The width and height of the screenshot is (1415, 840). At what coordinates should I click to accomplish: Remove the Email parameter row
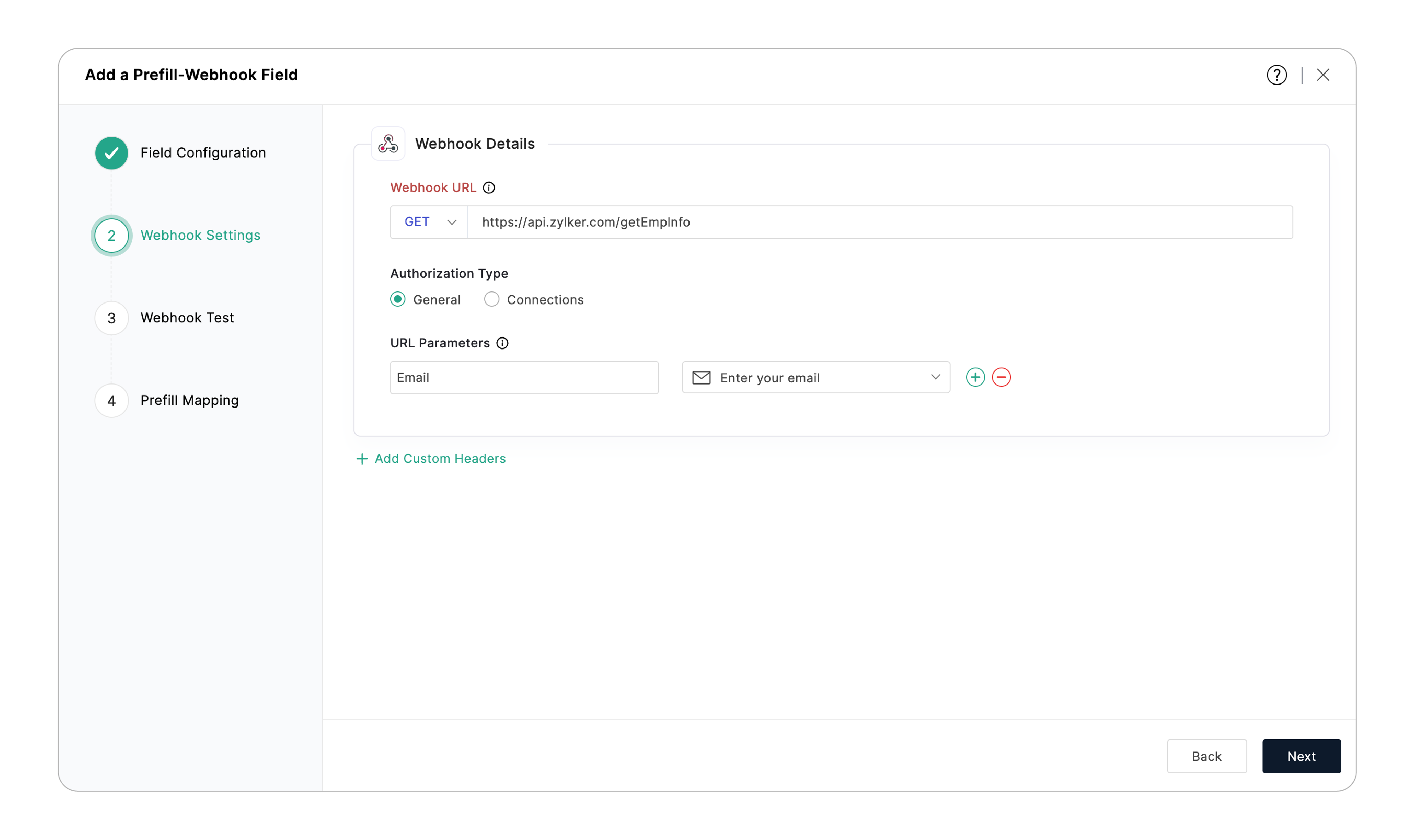click(x=1002, y=377)
